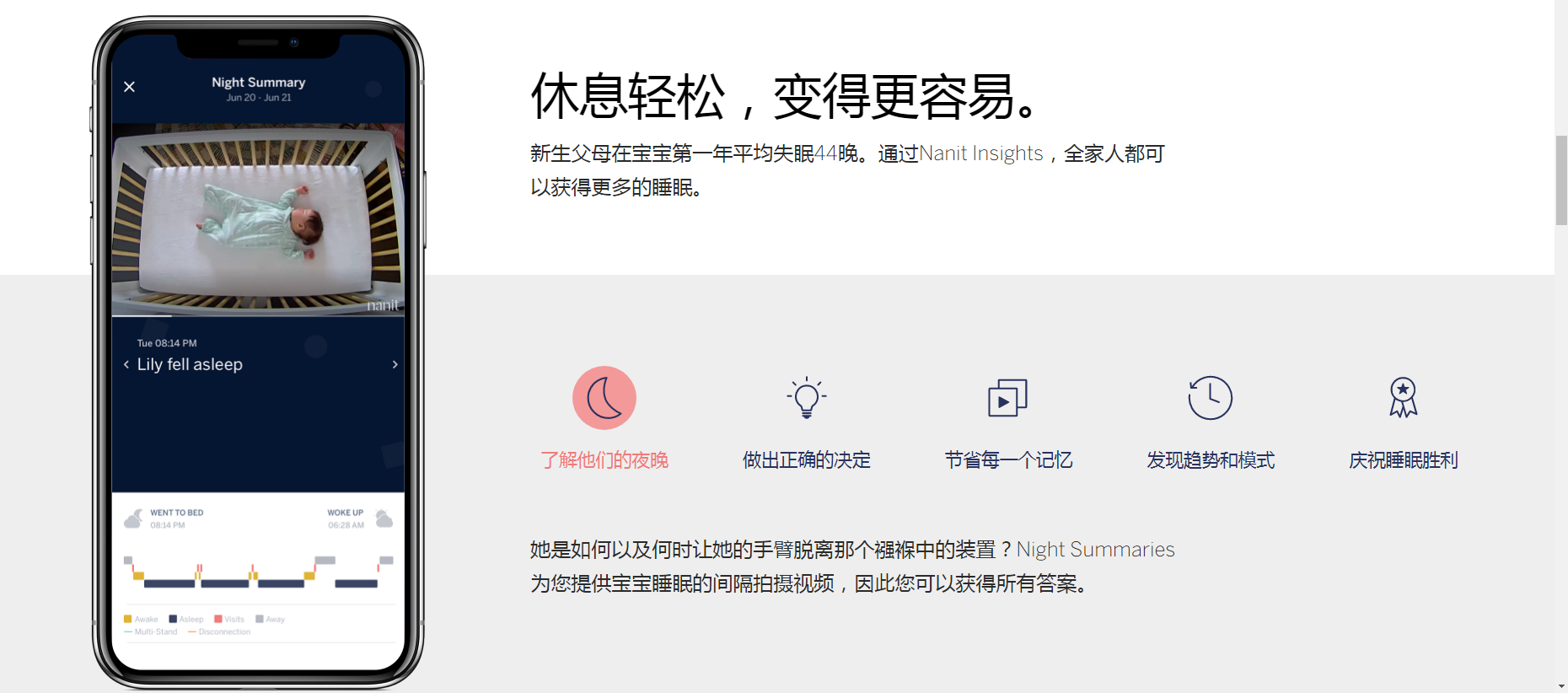Switch to the 发现趋势和模式 tab
The height and width of the screenshot is (693, 1568).
(1211, 460)
